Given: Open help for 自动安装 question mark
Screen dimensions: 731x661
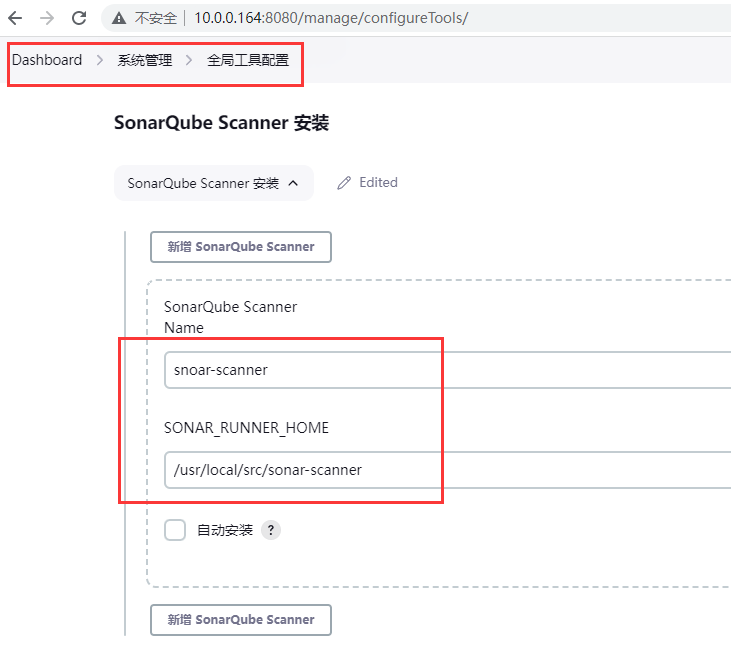Looking at the screenshot, I should (270, 530).
